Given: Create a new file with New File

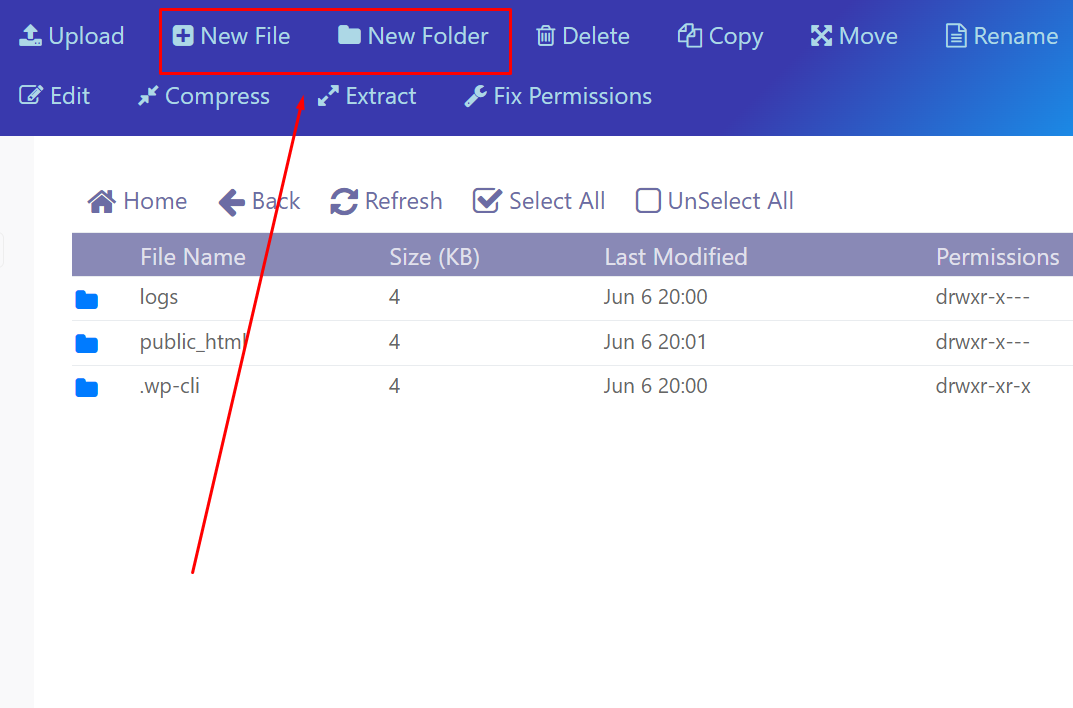Looking at the screenshot, I should pos(231,37).
